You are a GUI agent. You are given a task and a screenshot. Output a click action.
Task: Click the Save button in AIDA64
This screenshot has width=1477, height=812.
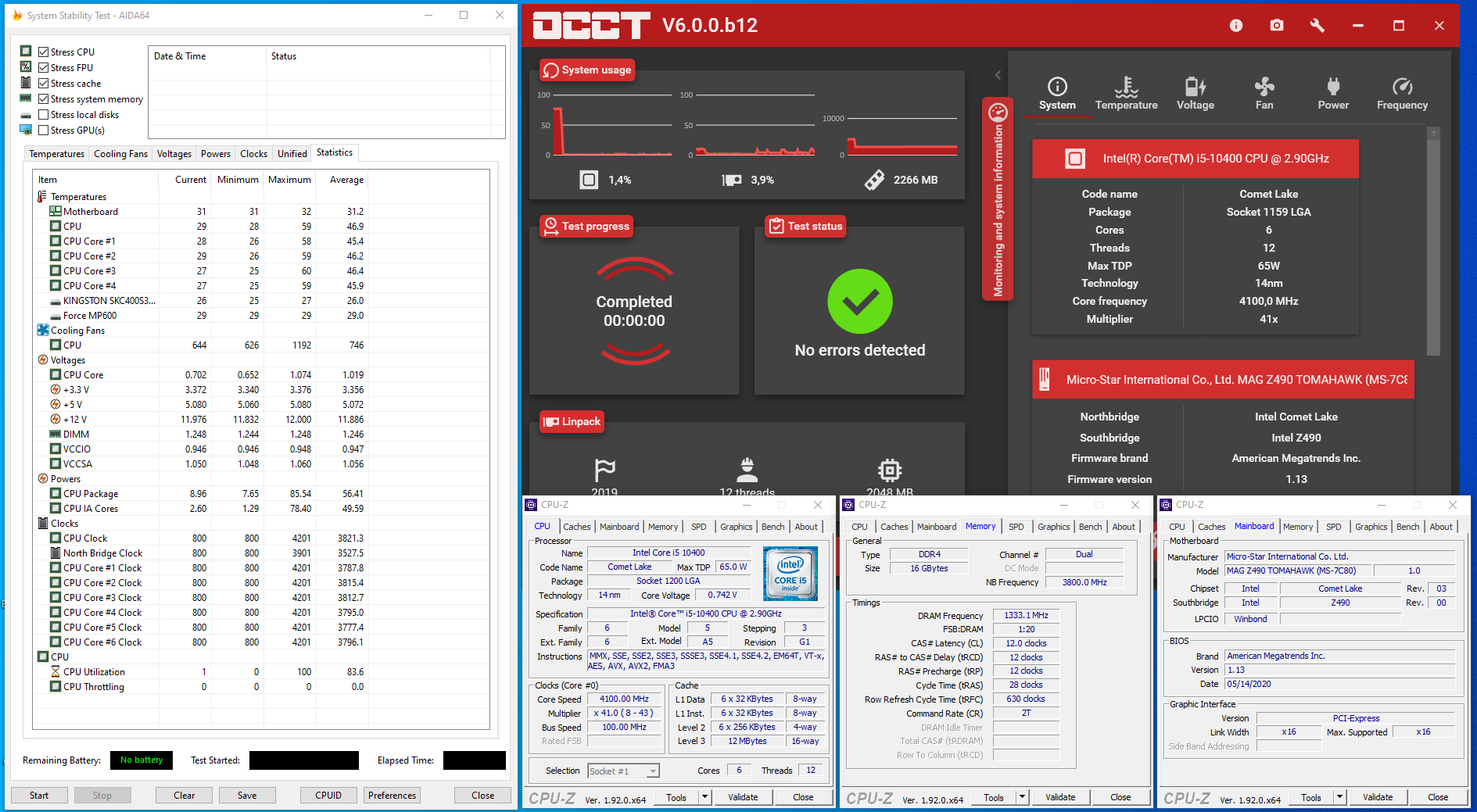click(x=247, y=796)
